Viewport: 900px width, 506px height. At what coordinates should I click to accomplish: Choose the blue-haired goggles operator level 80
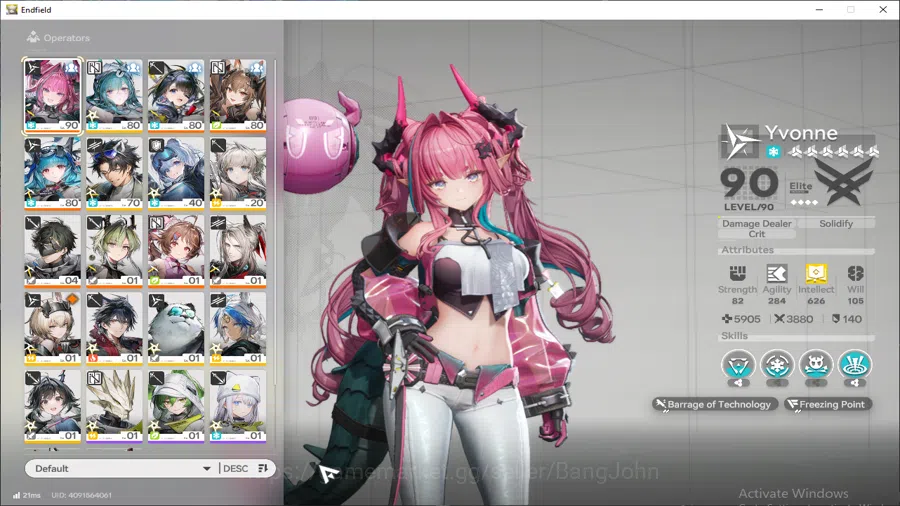tap(52, 173)
